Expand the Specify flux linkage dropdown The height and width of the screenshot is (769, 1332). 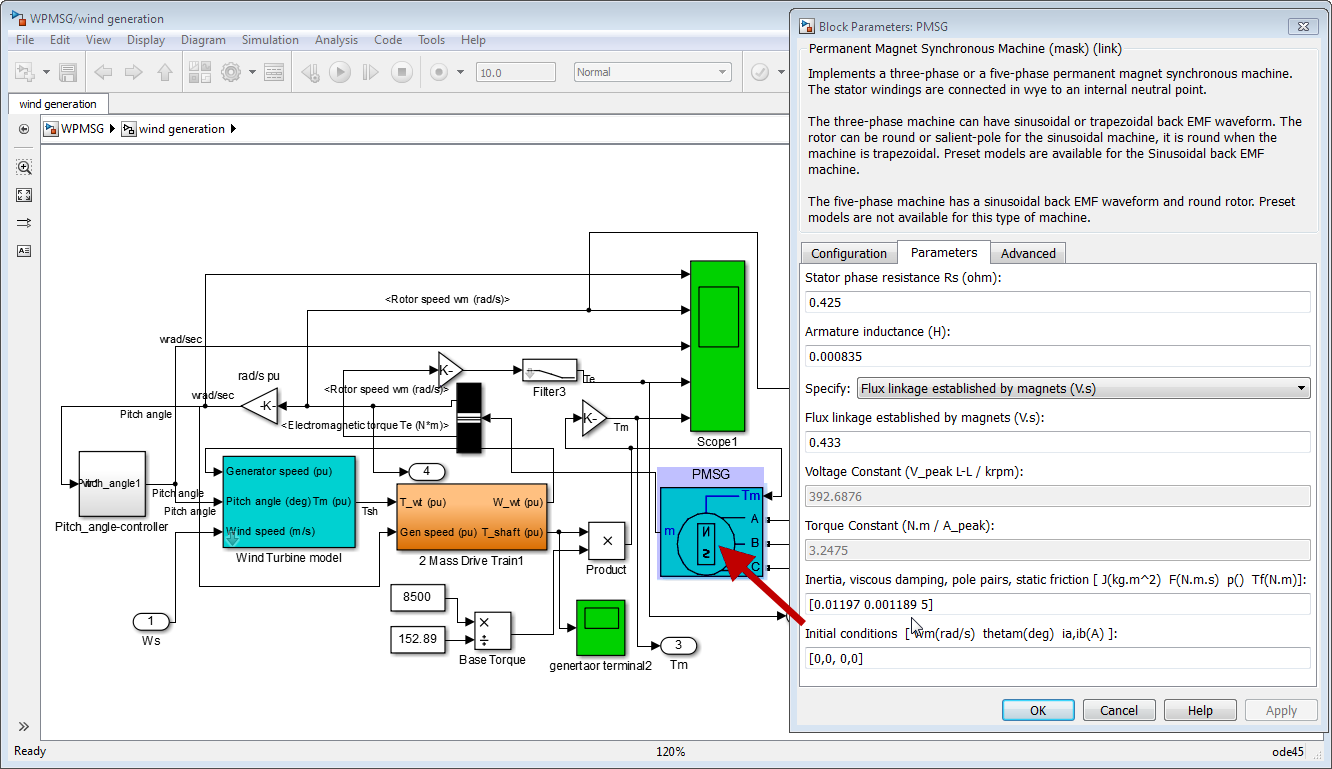coord(1083,388)
